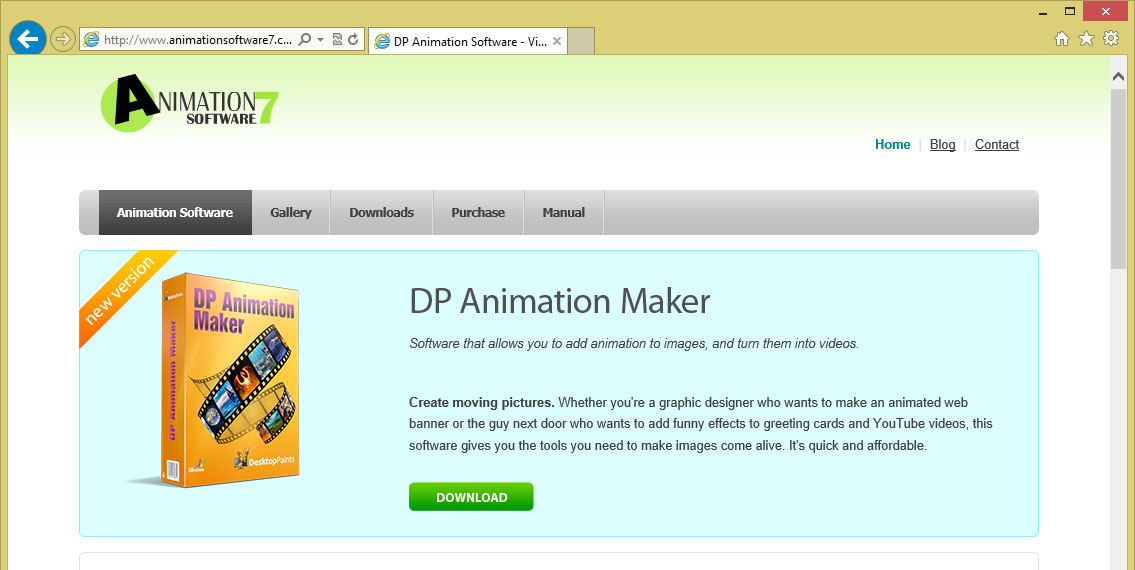
Task: Open the Purchase menu item
Action: coord(478,212)
